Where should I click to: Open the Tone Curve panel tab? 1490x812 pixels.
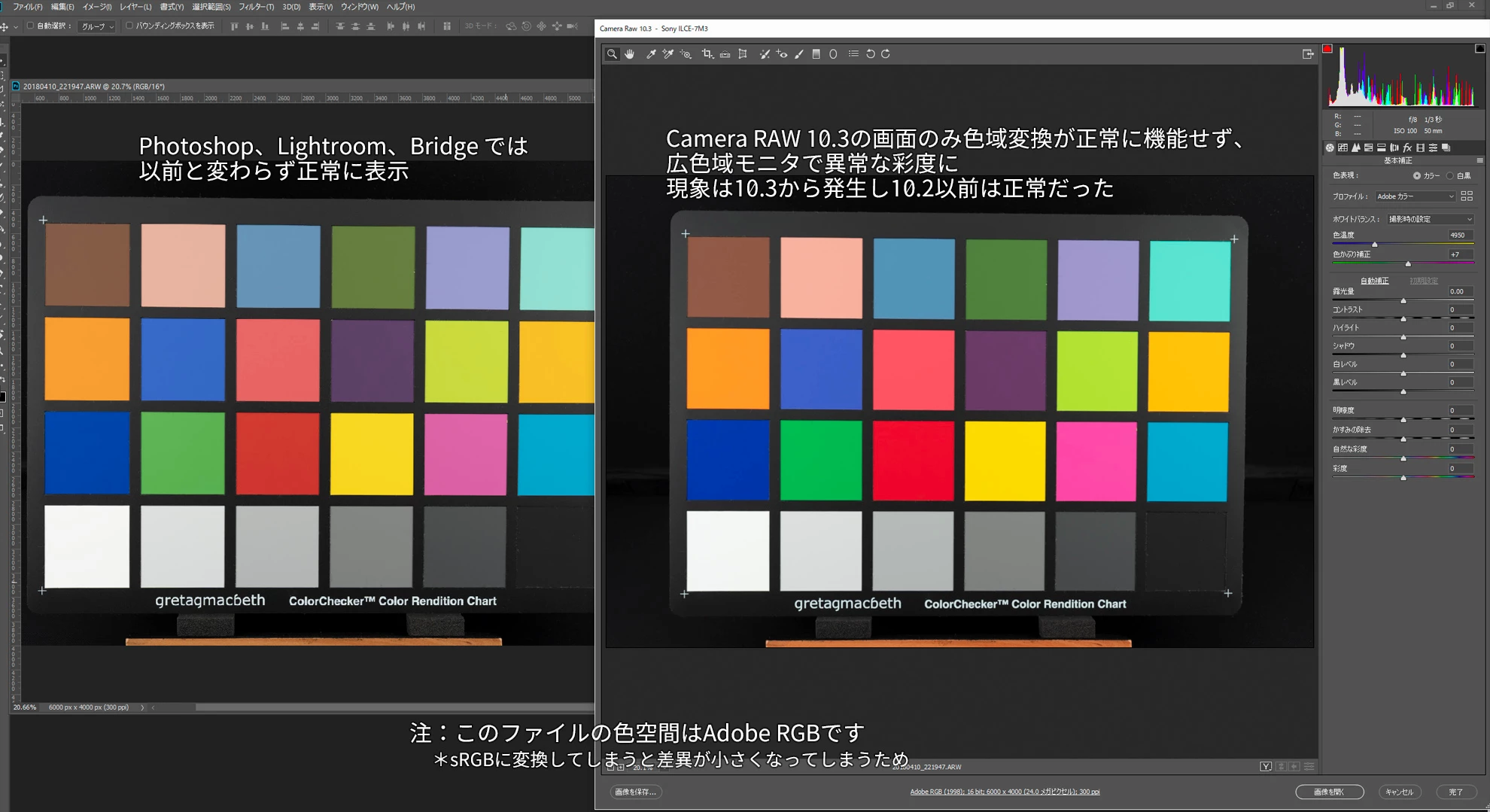(1343, 148)
